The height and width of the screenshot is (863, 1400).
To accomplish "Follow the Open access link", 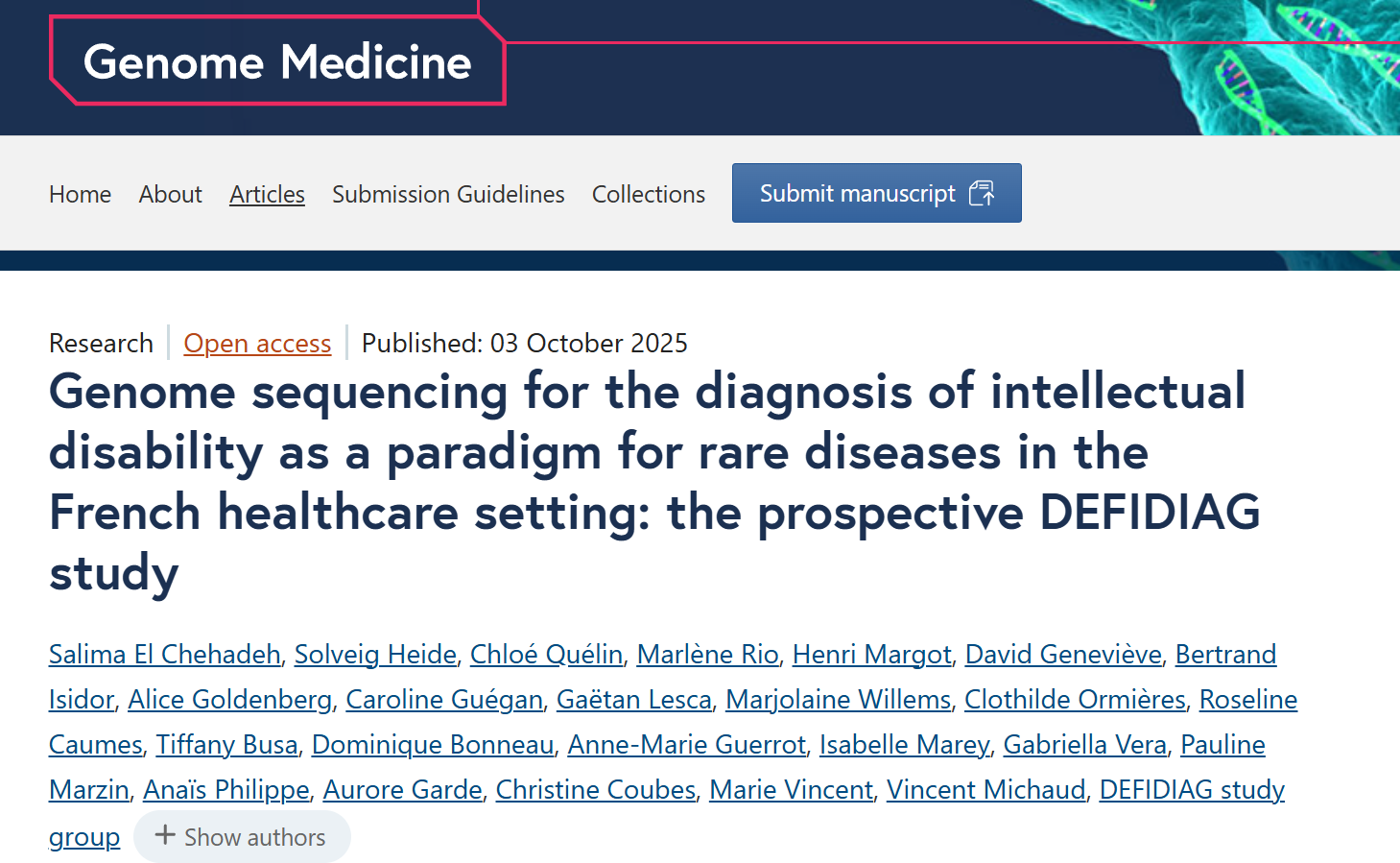I will tap(257, 344).
